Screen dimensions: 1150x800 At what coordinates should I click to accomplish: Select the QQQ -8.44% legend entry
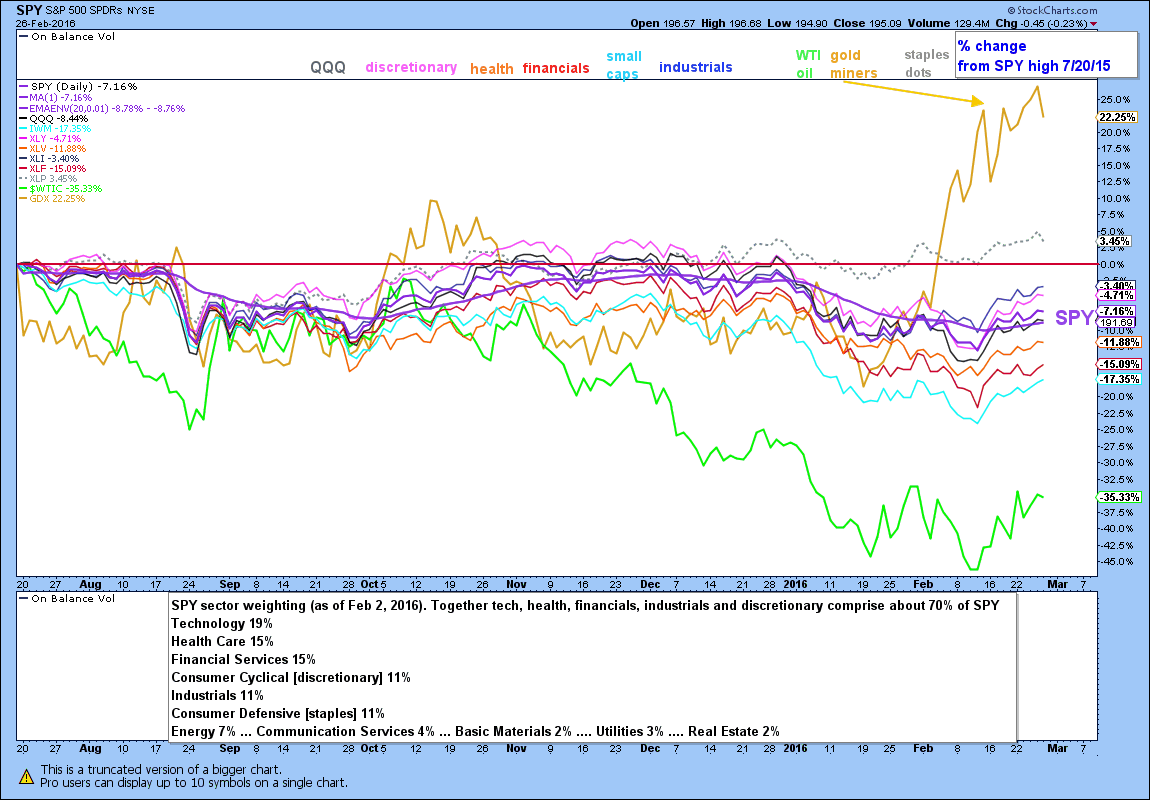[x=53, y=119]
